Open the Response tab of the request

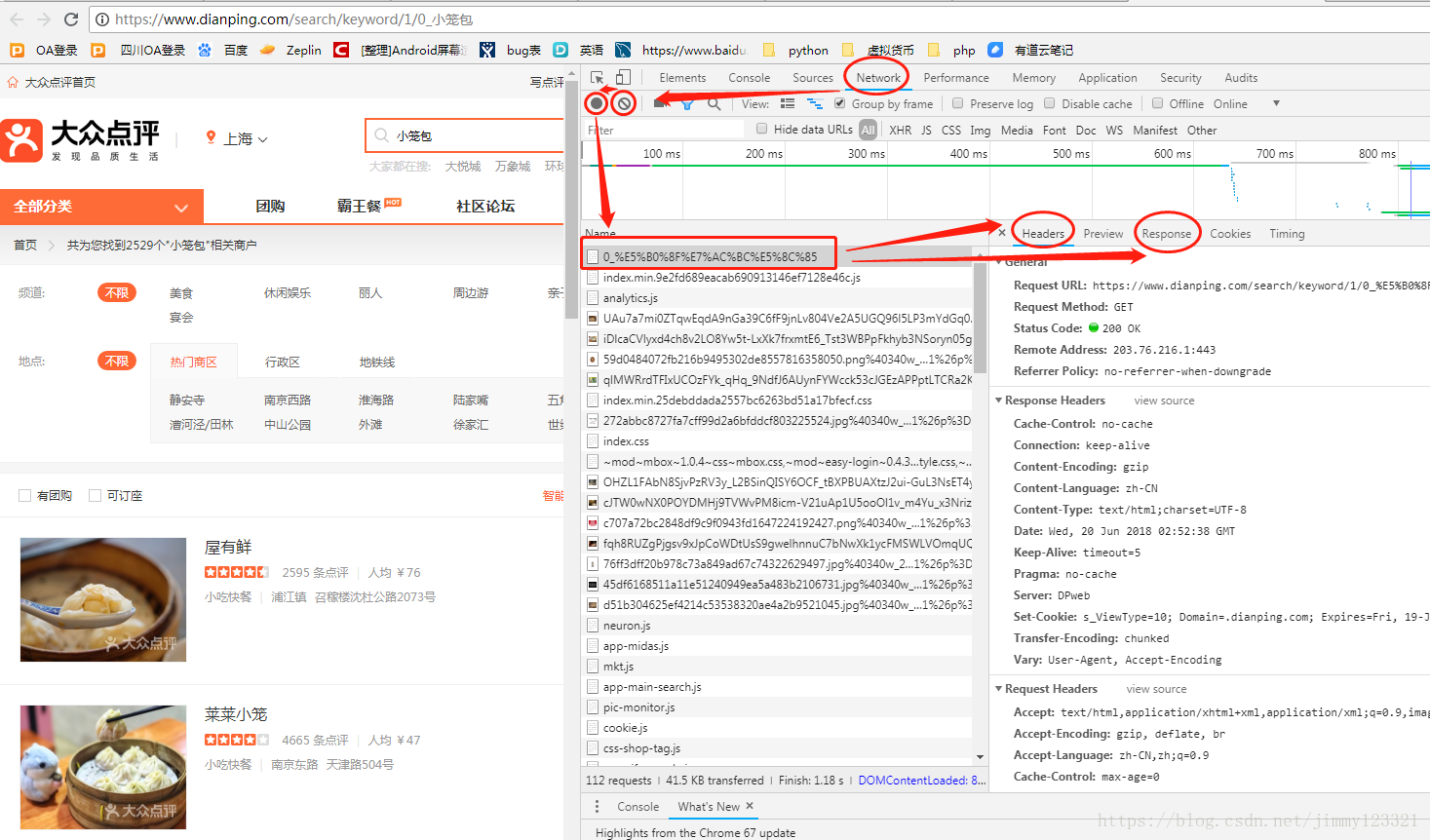(1166, 234)
